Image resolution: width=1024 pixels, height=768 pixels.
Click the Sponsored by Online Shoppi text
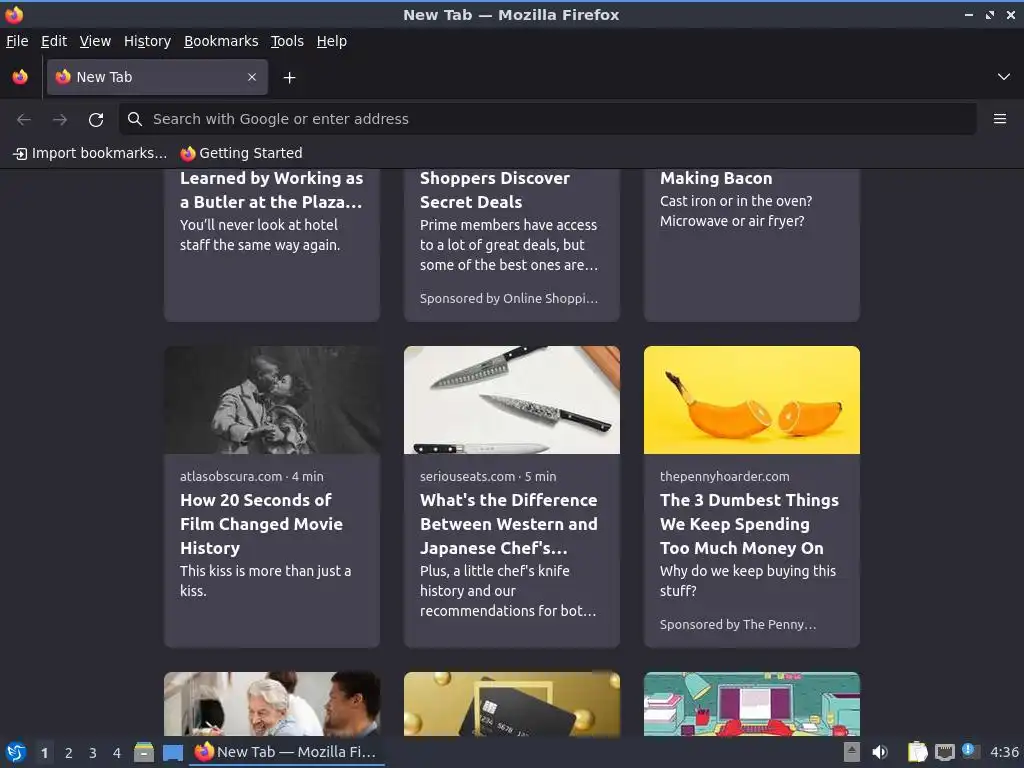509,298
